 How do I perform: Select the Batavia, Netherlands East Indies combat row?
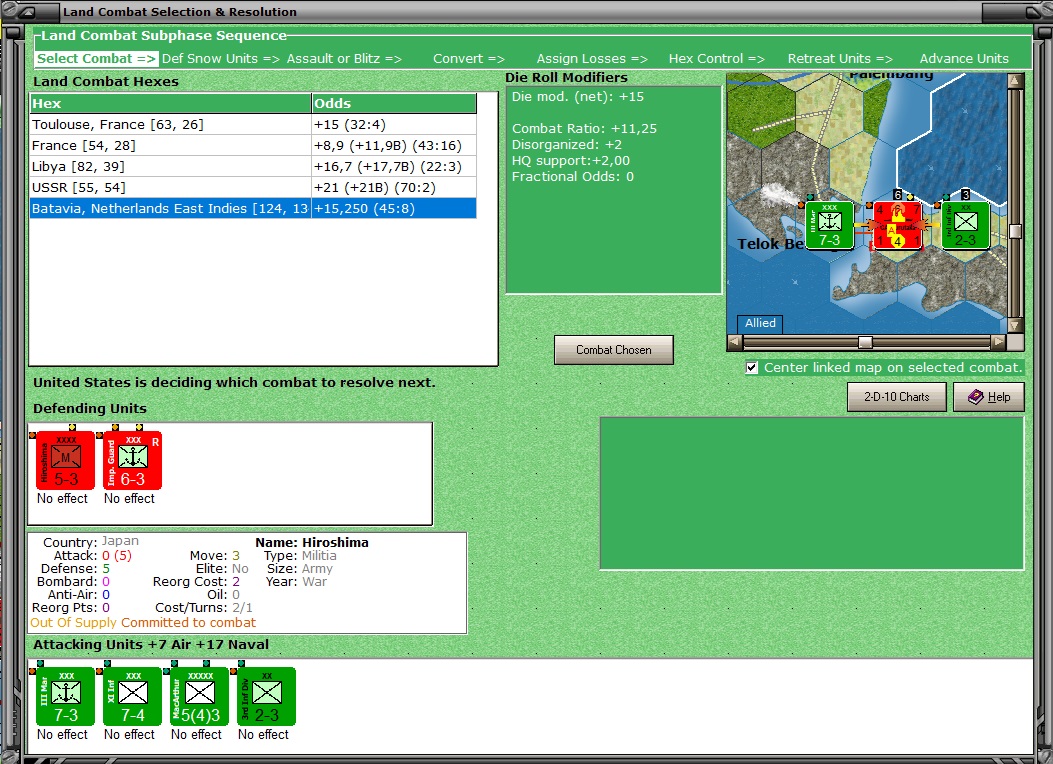[253, 208]
